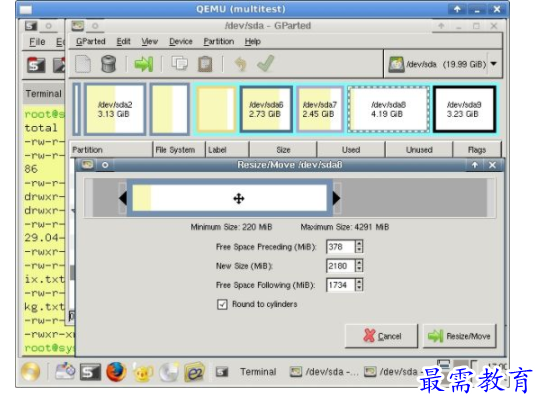Click the Terminal tab label in background window
The height and width of the screenshot is (412, 541).
click(x=43, y=94)
